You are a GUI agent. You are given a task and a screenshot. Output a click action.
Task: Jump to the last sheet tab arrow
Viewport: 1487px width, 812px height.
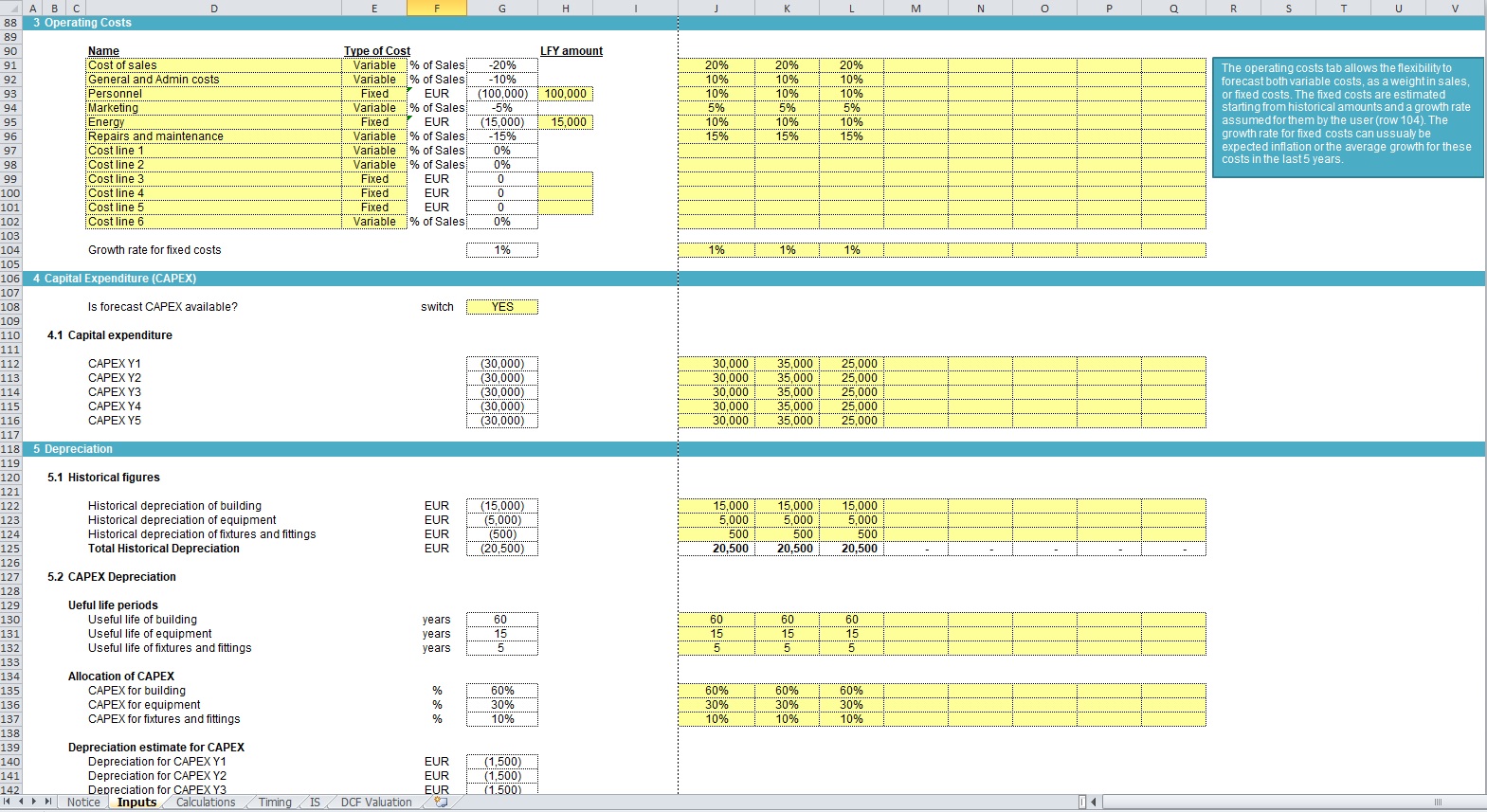tap(48, 802)
